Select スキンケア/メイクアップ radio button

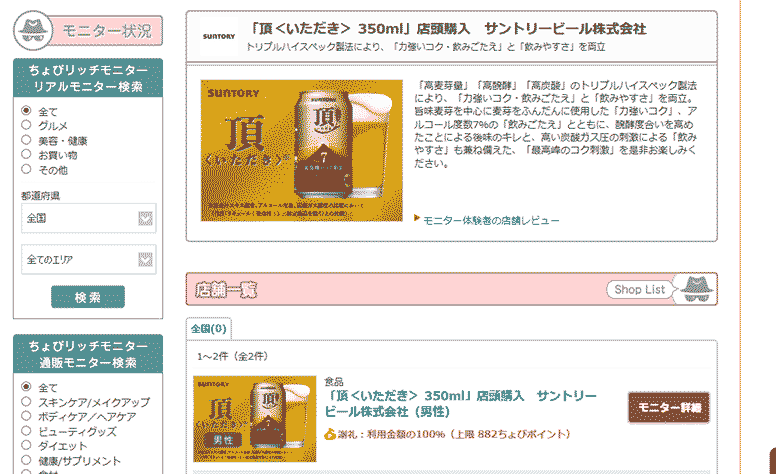click(x=26, y=401)
